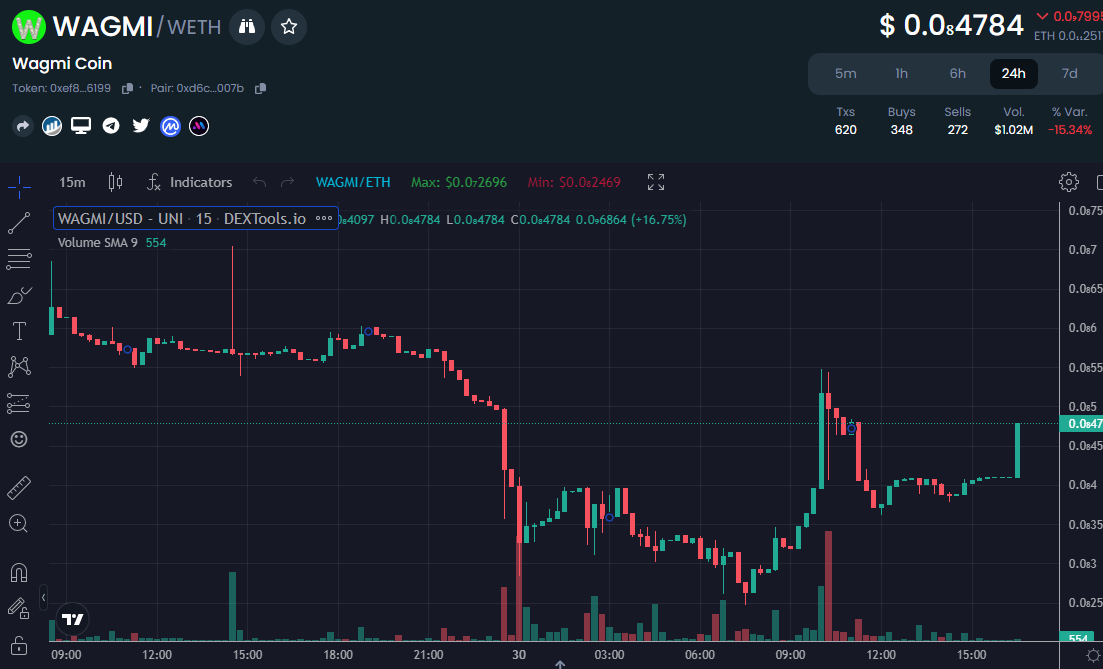Click the Wagmi Coin name text
Image resolution: width=1103 pixels, height=669 pixels.
click(63, 64)
